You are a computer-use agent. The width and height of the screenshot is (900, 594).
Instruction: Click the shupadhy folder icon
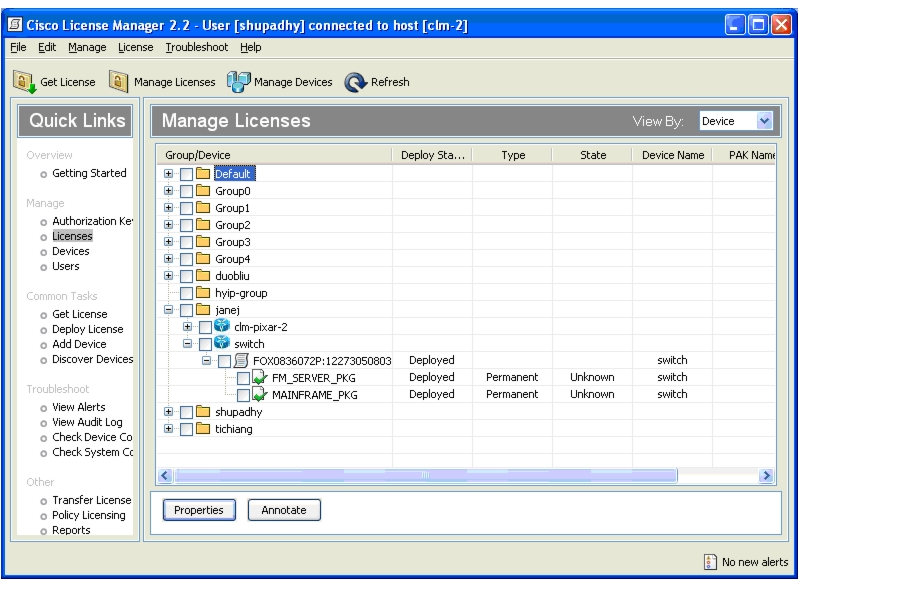(203, 411)
